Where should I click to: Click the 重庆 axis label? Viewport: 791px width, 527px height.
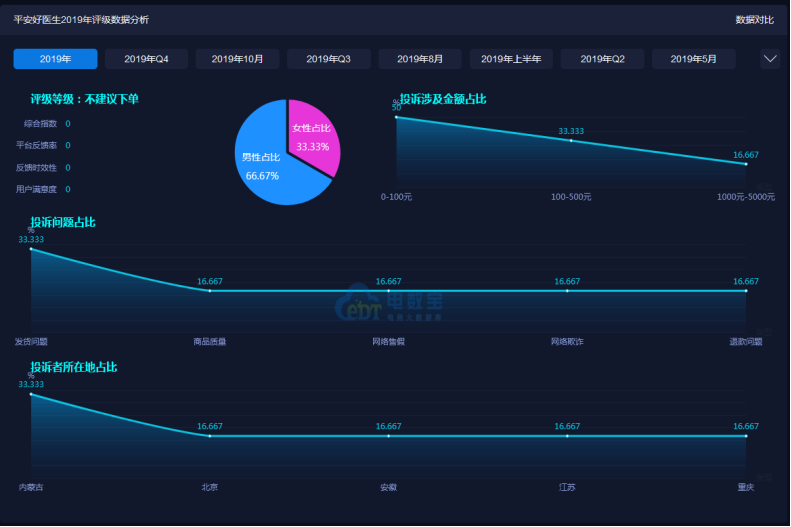click(x=746, y=487)
